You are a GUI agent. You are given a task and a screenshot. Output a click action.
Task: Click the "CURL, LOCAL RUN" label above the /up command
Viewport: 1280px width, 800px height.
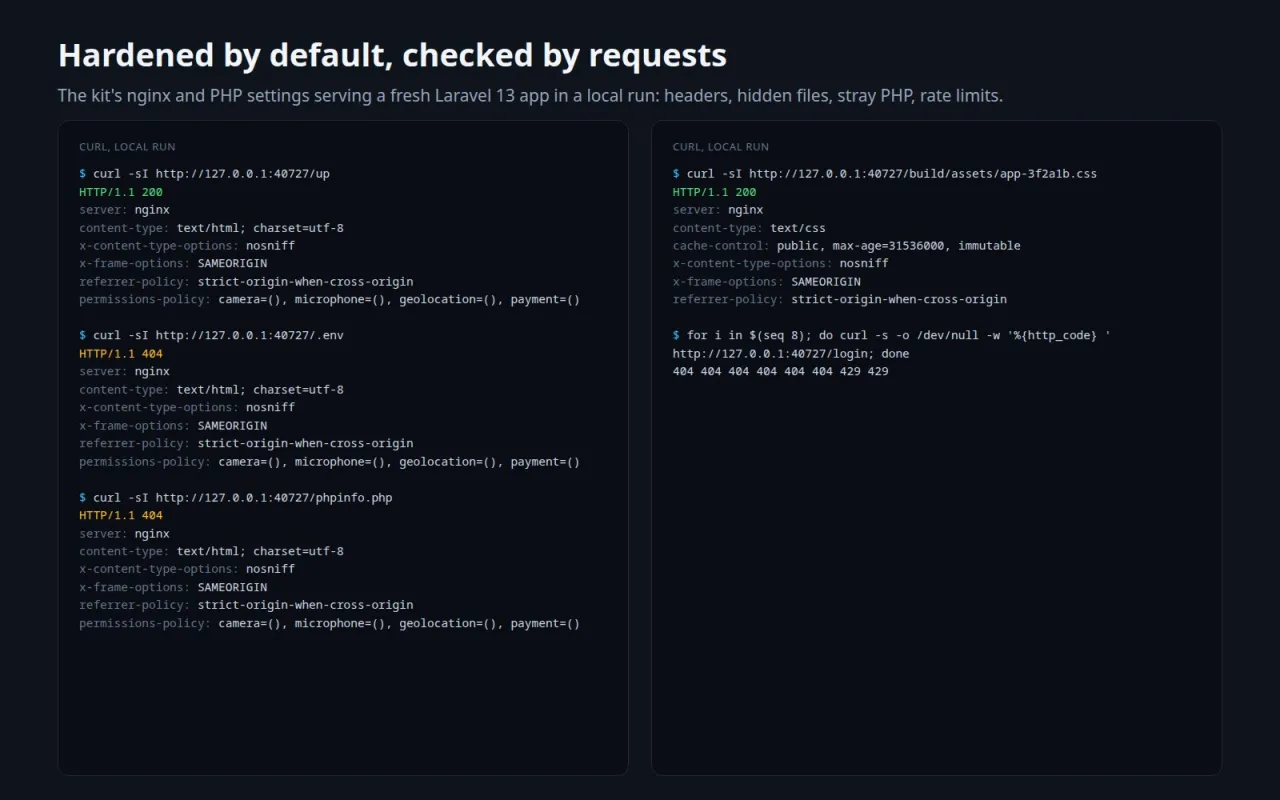coord(127,147)
